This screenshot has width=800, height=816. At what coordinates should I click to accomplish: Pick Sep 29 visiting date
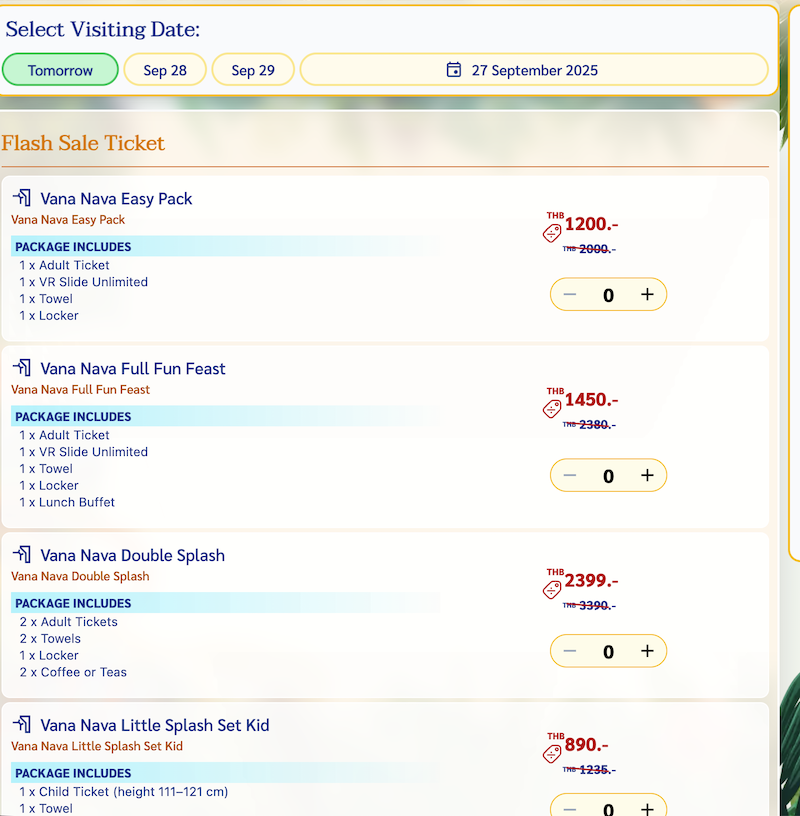point(253,70)
